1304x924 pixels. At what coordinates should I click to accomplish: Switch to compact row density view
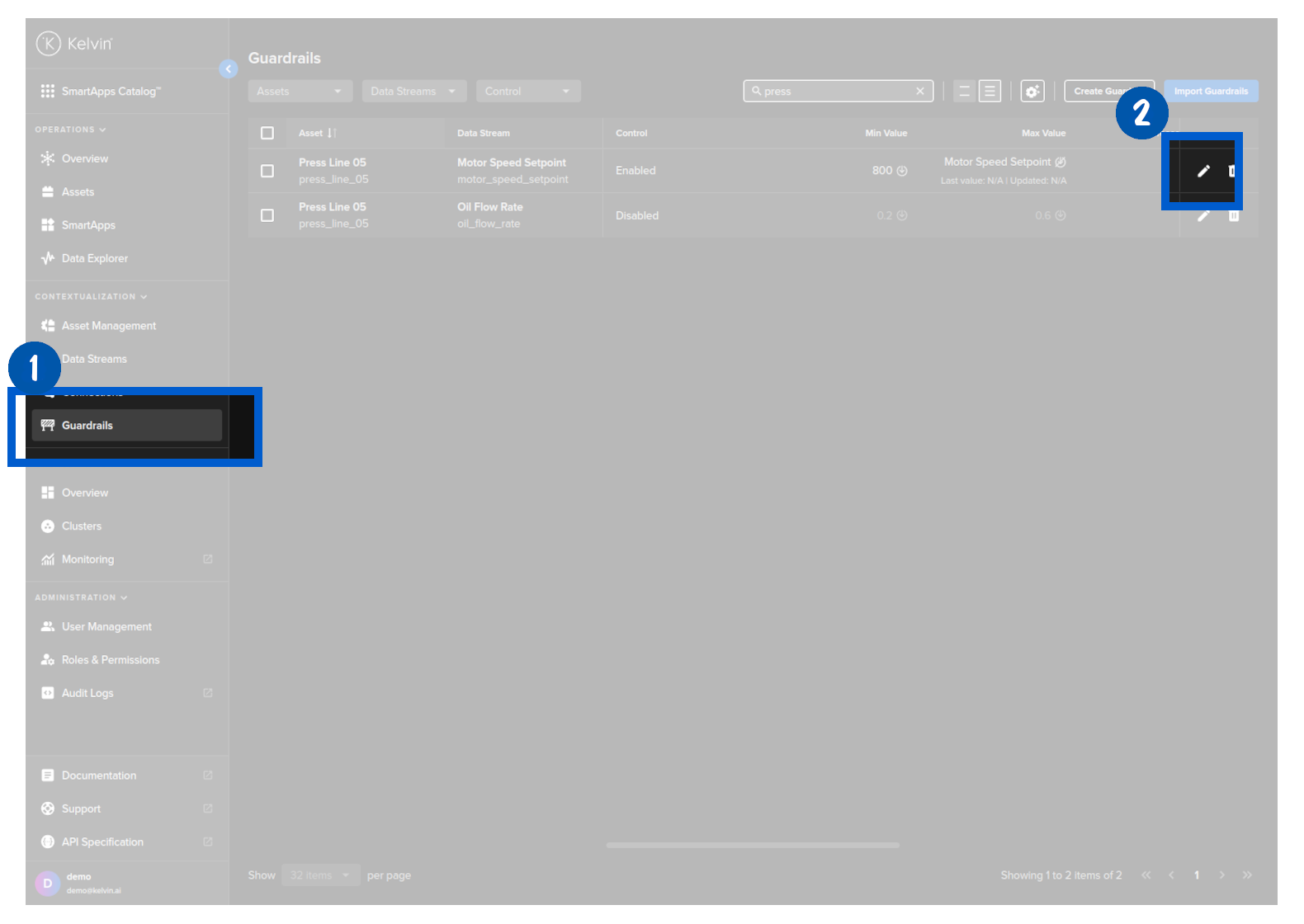coord(964,92)
